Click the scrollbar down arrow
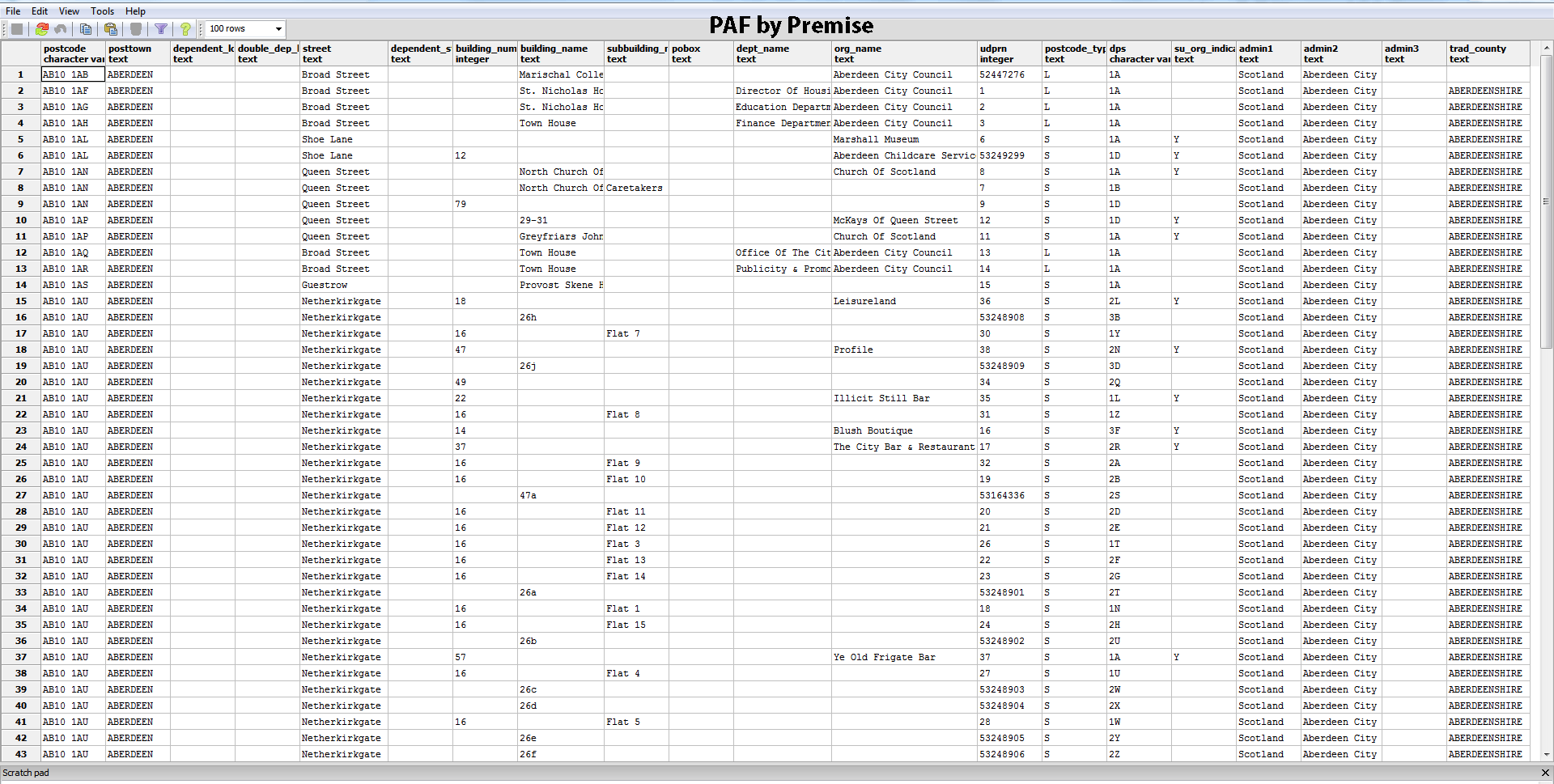1554x784 pixels. tap(1545, 754)
